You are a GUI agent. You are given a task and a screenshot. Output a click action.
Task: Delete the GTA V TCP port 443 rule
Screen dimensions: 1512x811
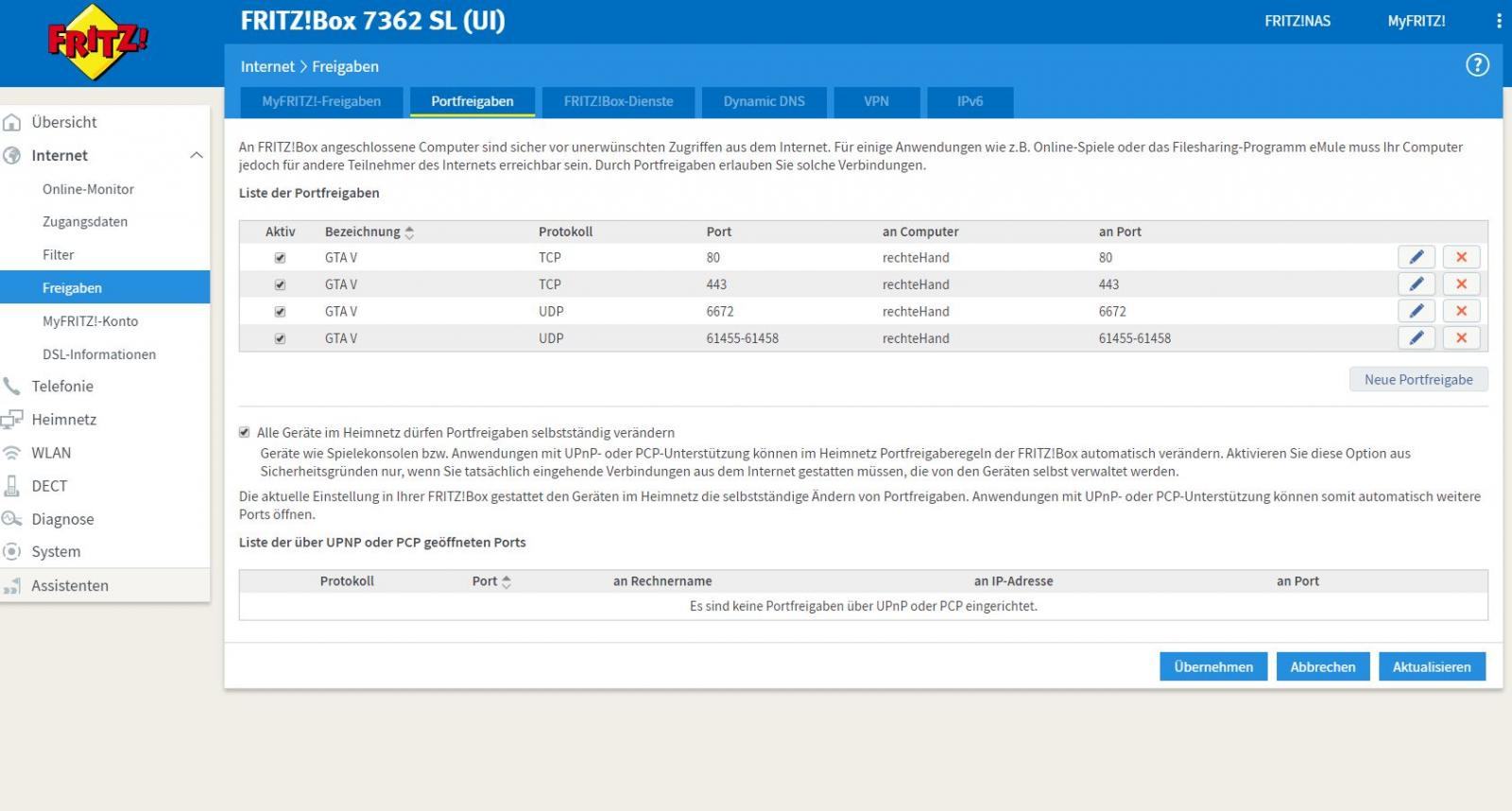[x=1461, y=284]
